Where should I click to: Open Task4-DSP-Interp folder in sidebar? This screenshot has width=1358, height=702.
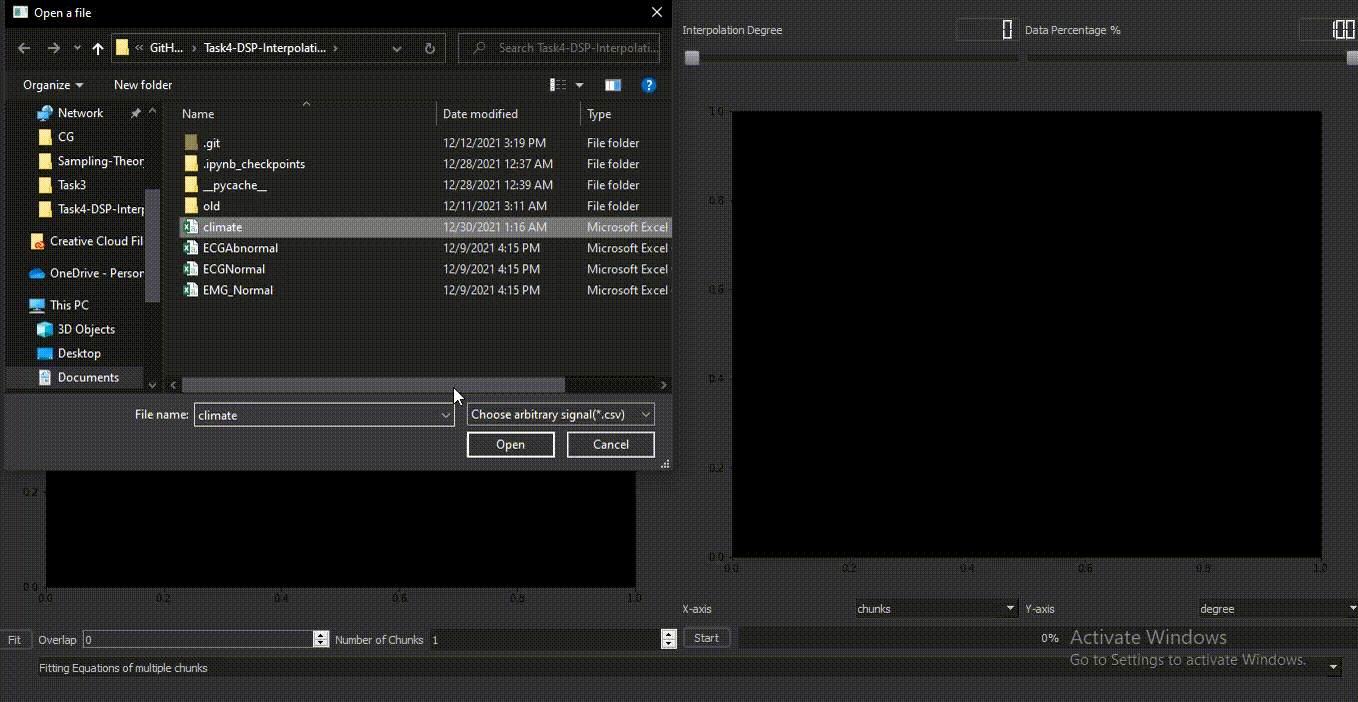[x=100, y=209]
